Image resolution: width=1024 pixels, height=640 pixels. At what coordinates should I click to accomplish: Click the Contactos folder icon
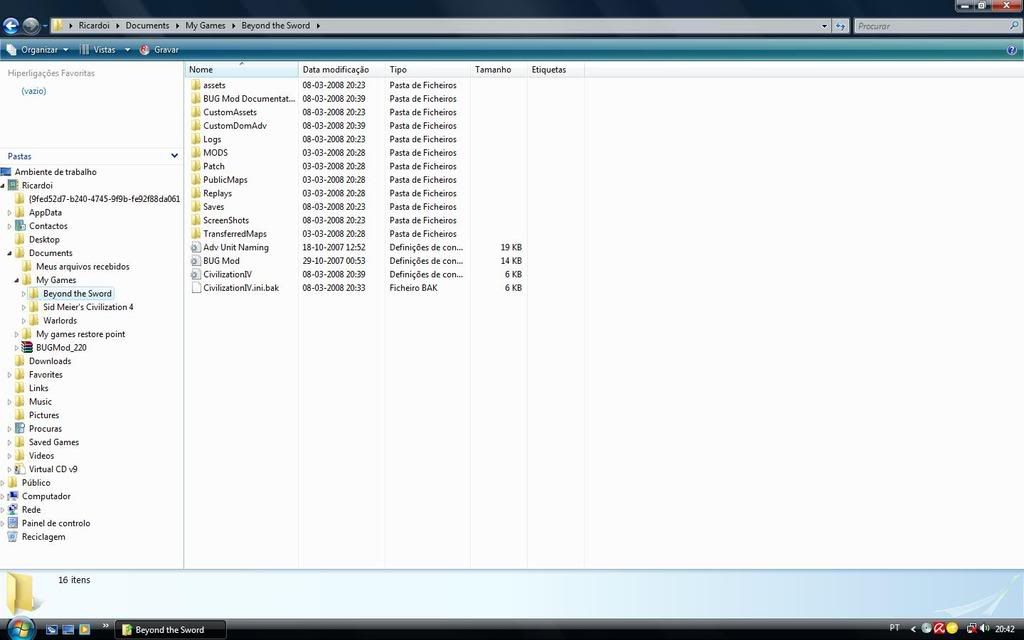20,226
